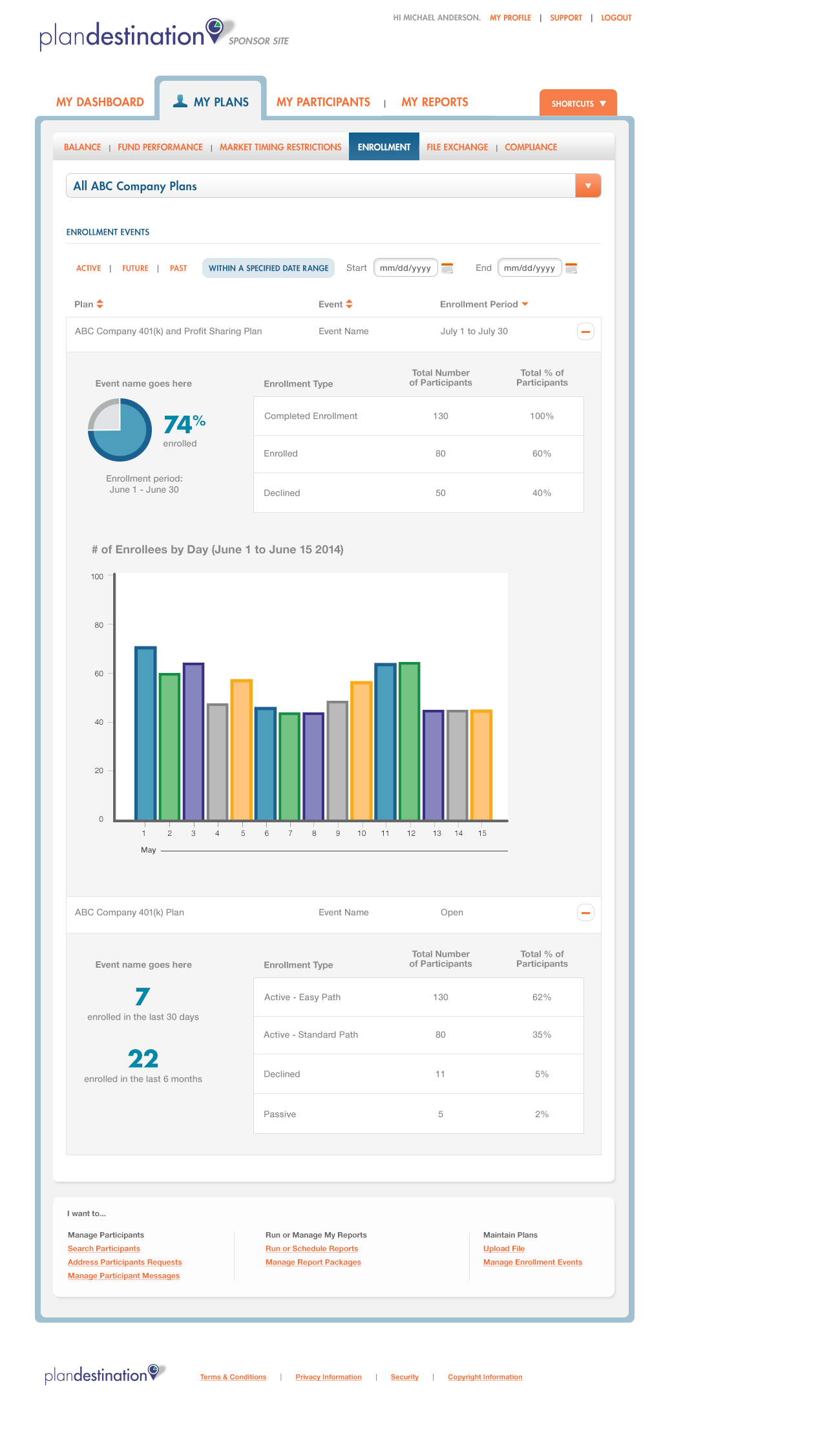This screenshot has height=1439, width=840.
Task: Go to My Dashboard tab
Action: pyautogui.click(x=100, y=102)
